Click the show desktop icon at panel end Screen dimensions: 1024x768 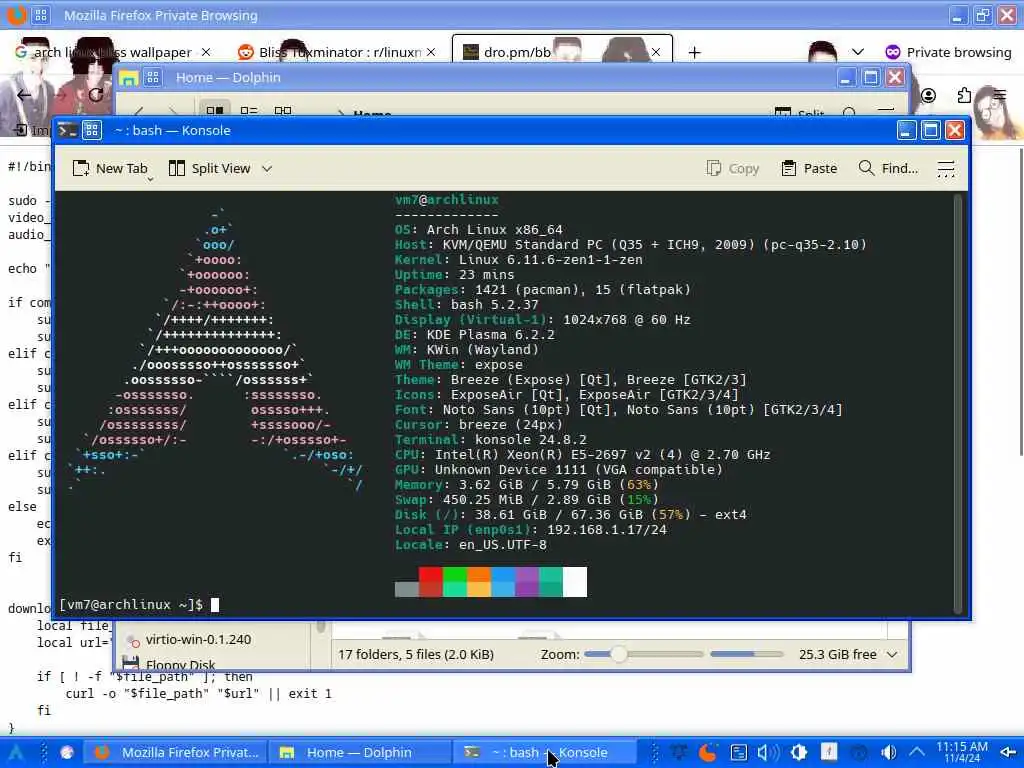click(1008, 752)
